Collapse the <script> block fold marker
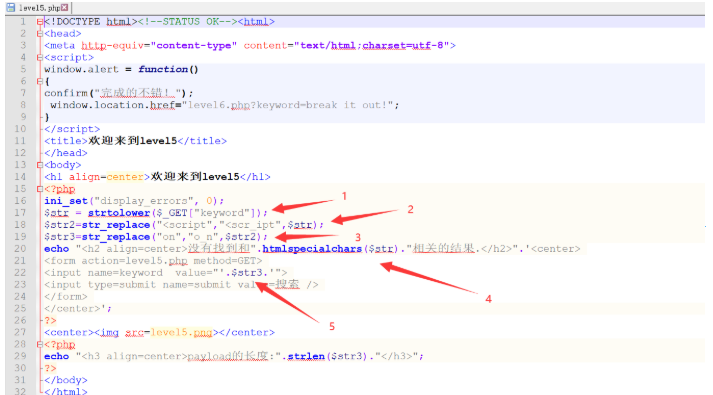713x395 pixels. pyautogui.click(x=40, y=58)
